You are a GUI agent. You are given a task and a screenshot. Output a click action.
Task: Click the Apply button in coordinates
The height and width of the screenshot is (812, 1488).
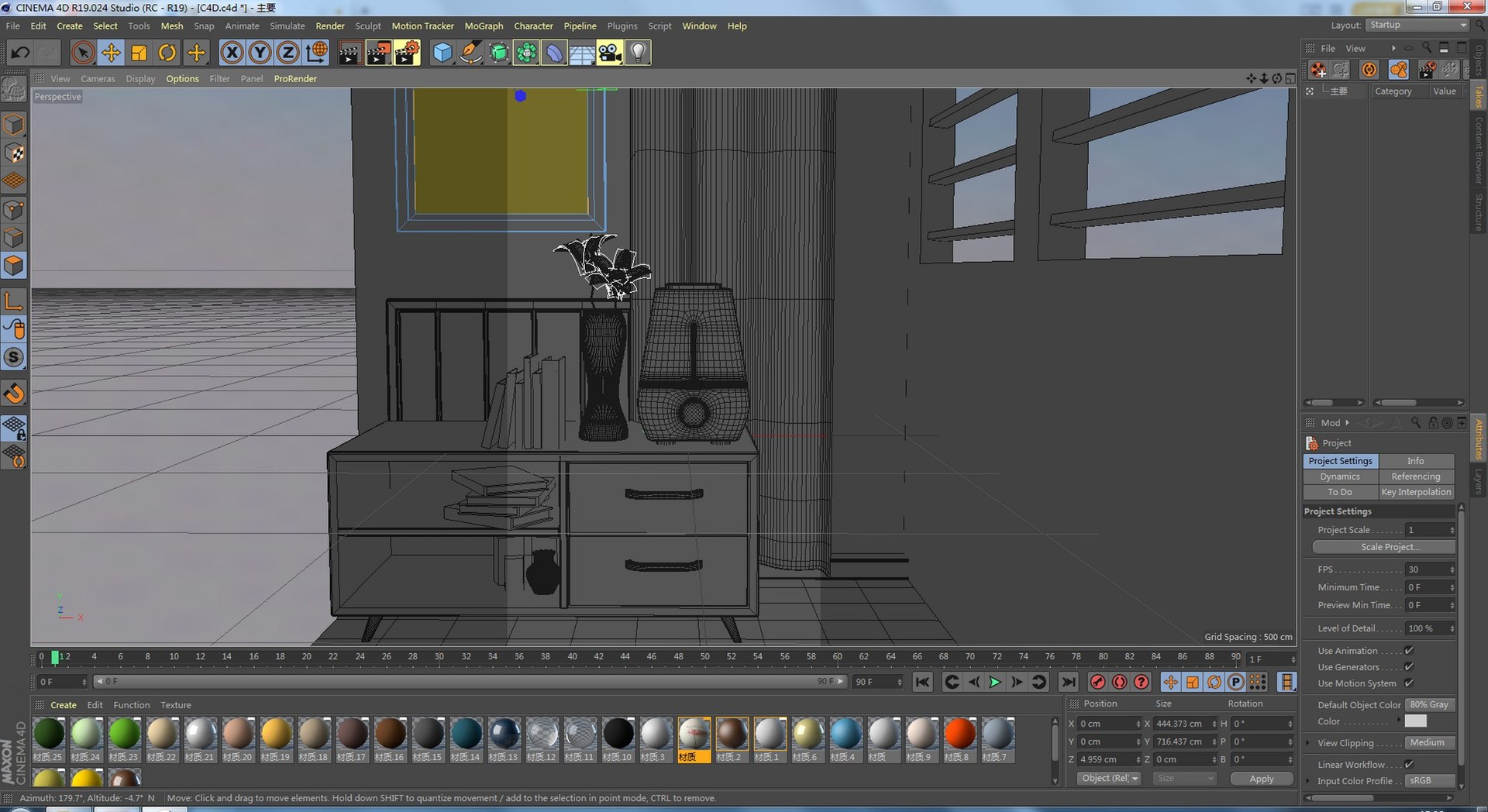tap(1261, 779)
